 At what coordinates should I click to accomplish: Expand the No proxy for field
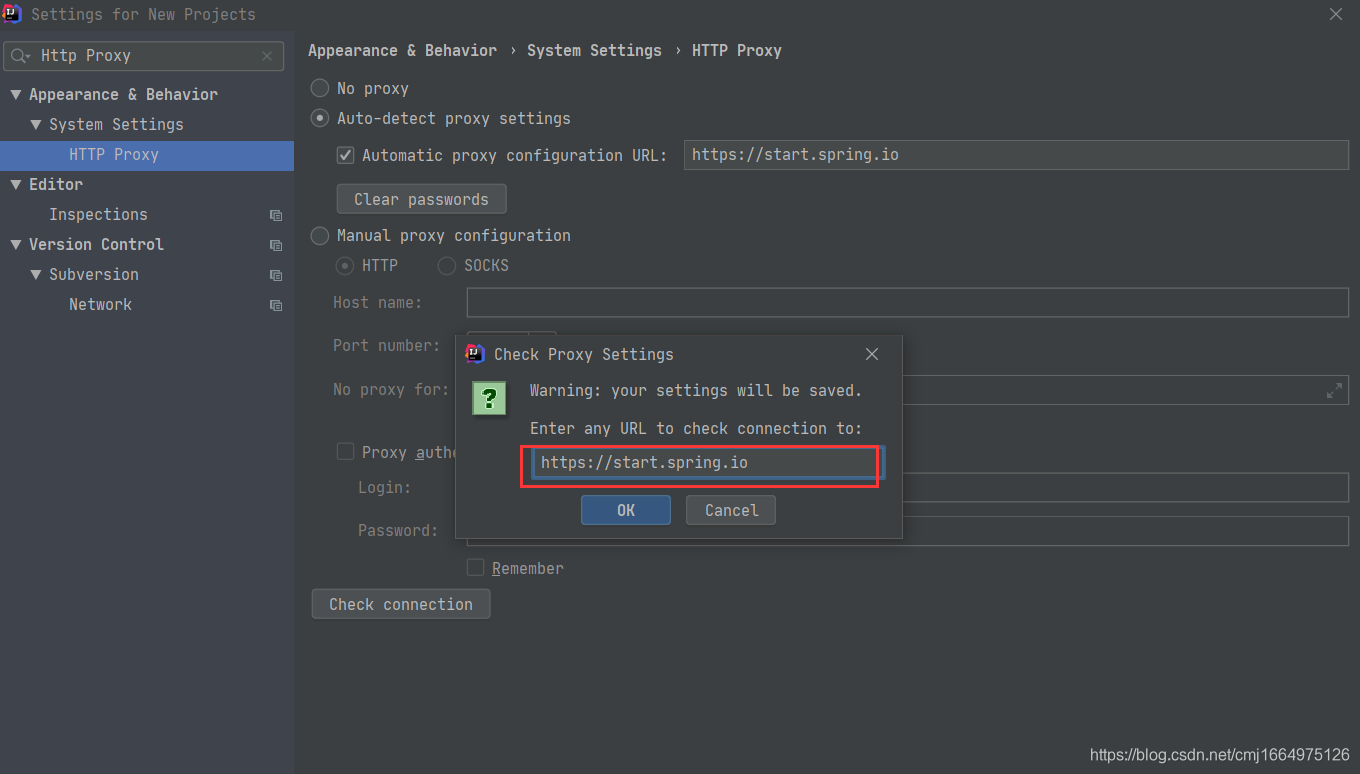coord(1334,390)
